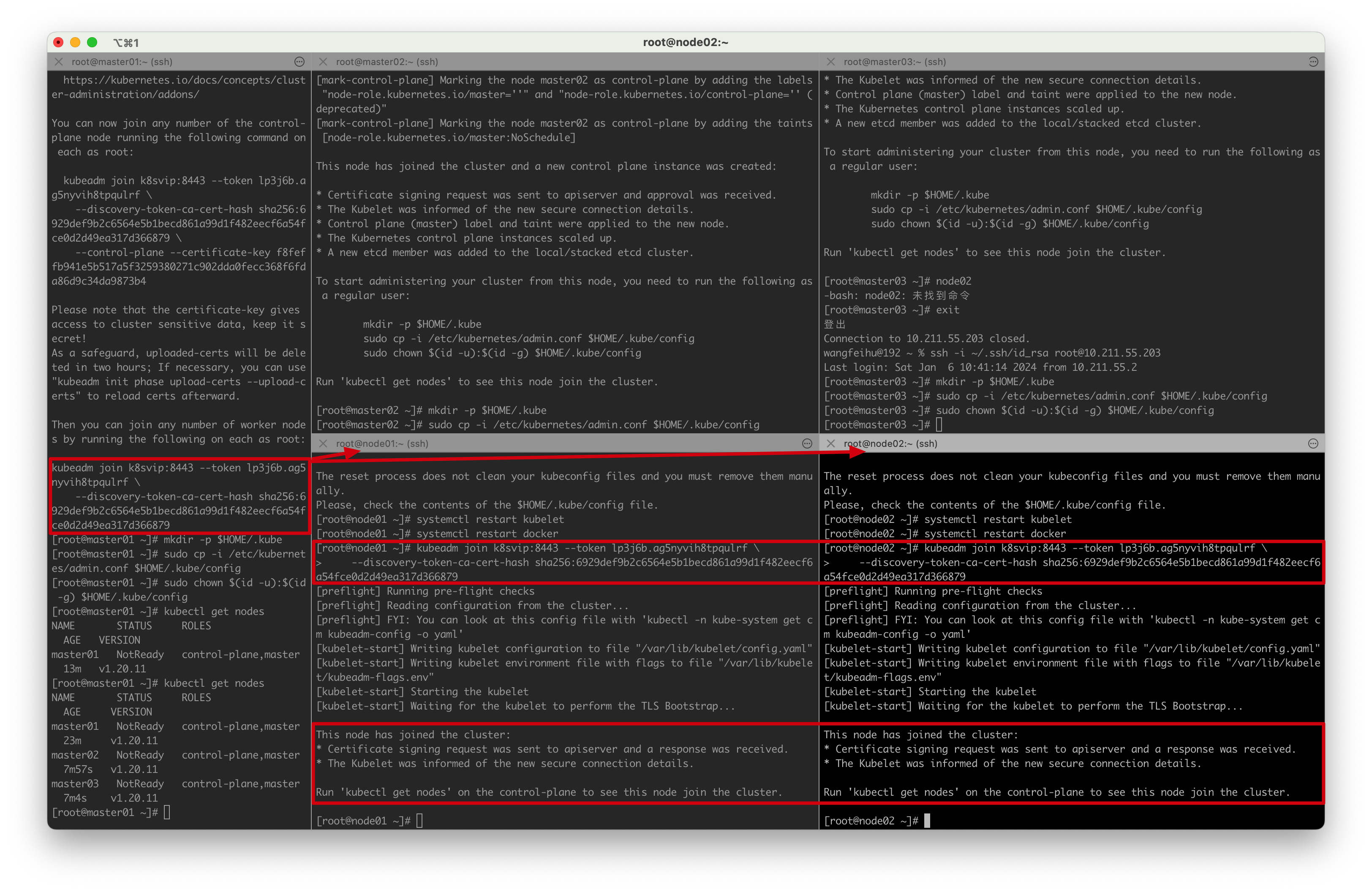The width and height of the screenshot is (1372, 892).
Task: Click 'This node has joined the cluster:' in node01 pane
Action: (x=413, y=735)
